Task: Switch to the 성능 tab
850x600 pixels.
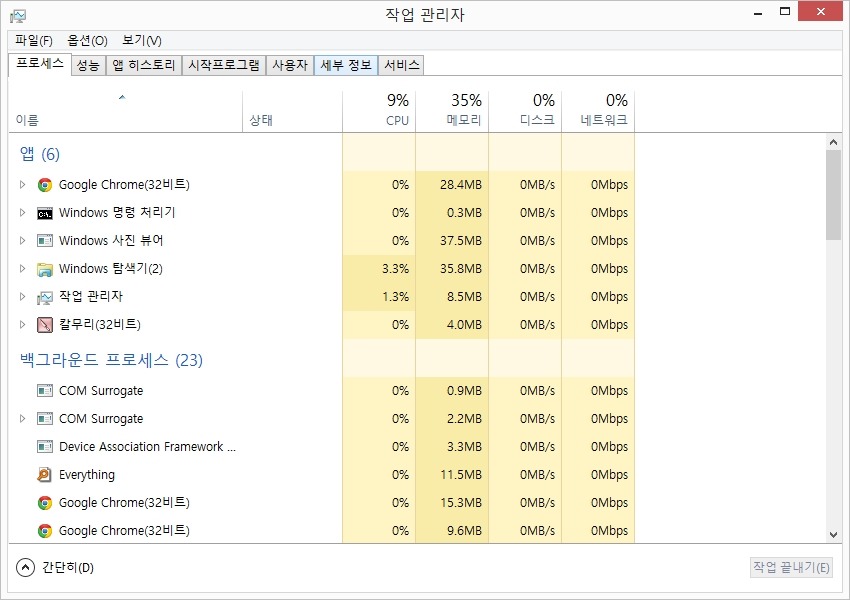Action: pyautogui.click(x=88, y=66)
